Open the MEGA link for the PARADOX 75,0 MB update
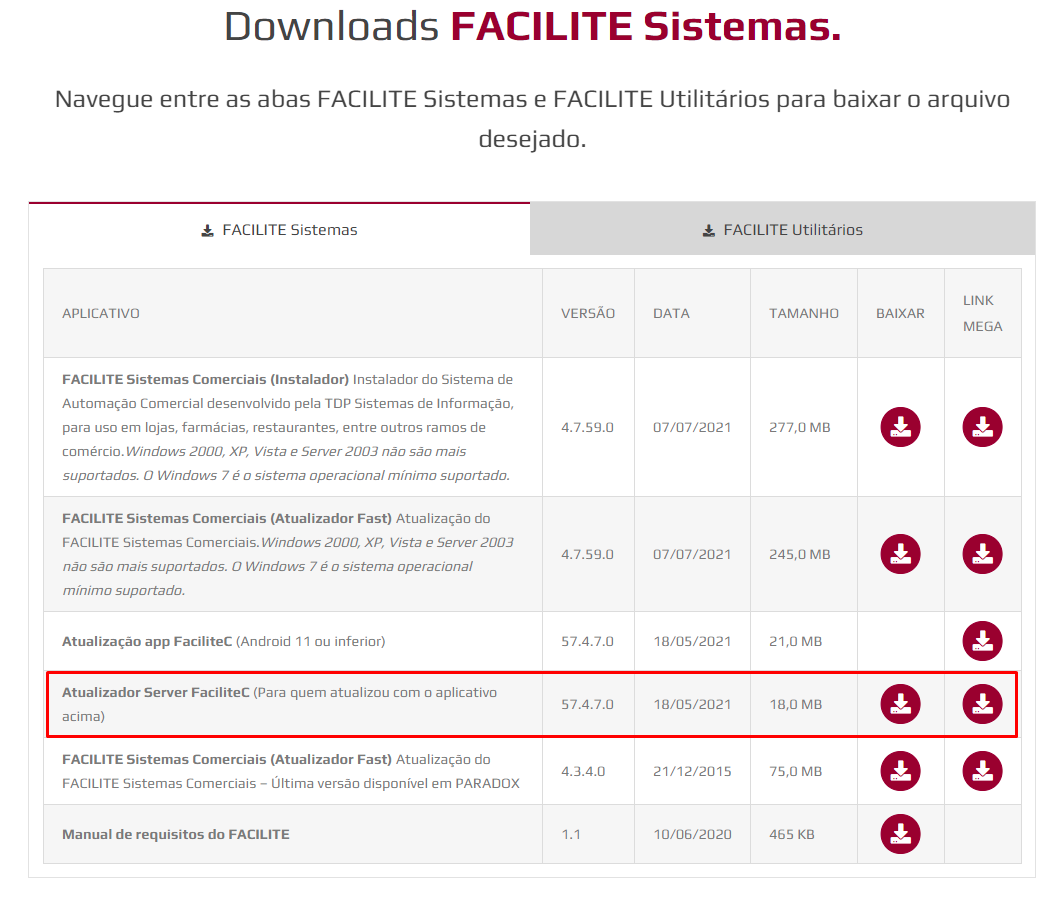 coord(982,771)
